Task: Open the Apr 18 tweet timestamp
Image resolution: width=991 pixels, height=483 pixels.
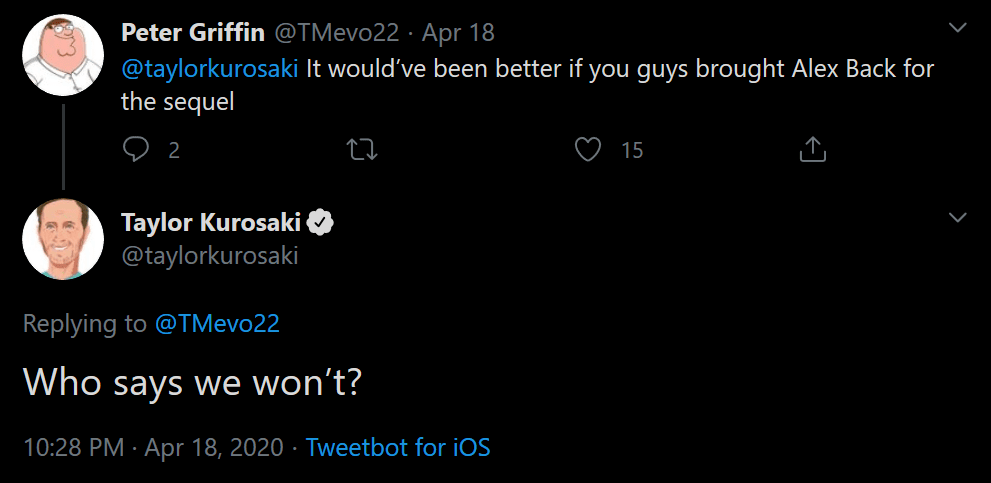Action: pos(458,32)
